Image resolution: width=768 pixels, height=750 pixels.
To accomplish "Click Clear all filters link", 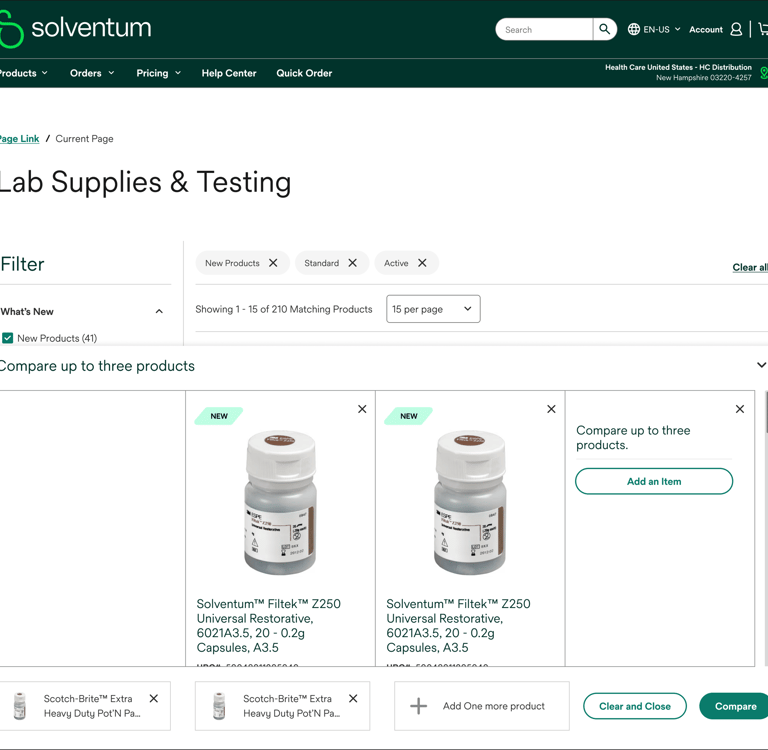I will point(750,267).
